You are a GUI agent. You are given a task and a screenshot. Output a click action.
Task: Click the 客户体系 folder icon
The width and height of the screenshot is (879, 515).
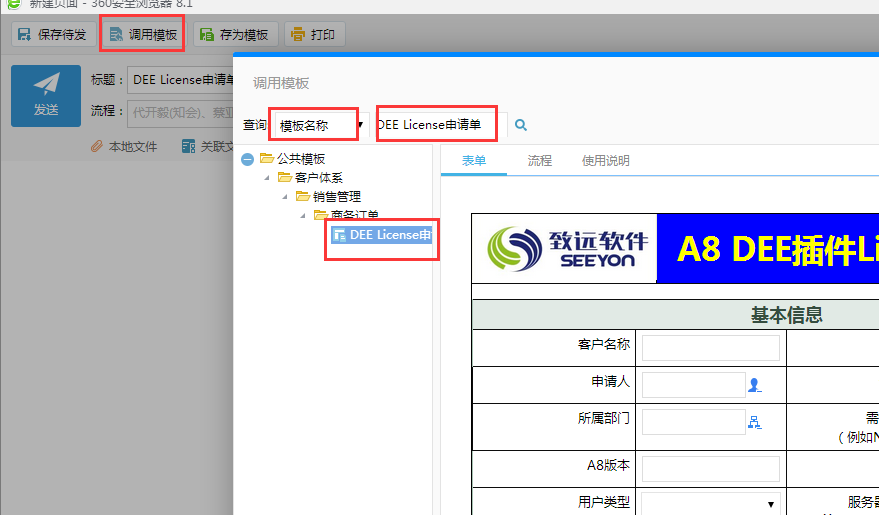tap(285, 178)
